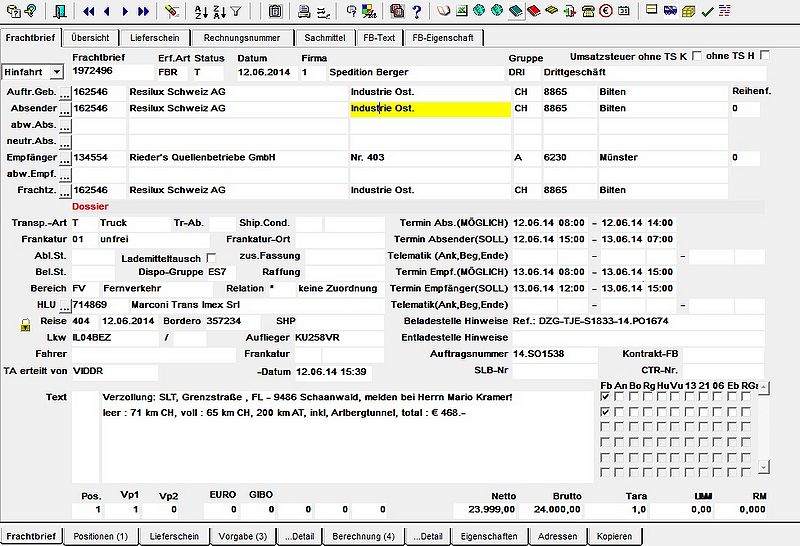Click the bus vehicle icon
Screen dimensions: 800x546
click(x=670, y=10)
